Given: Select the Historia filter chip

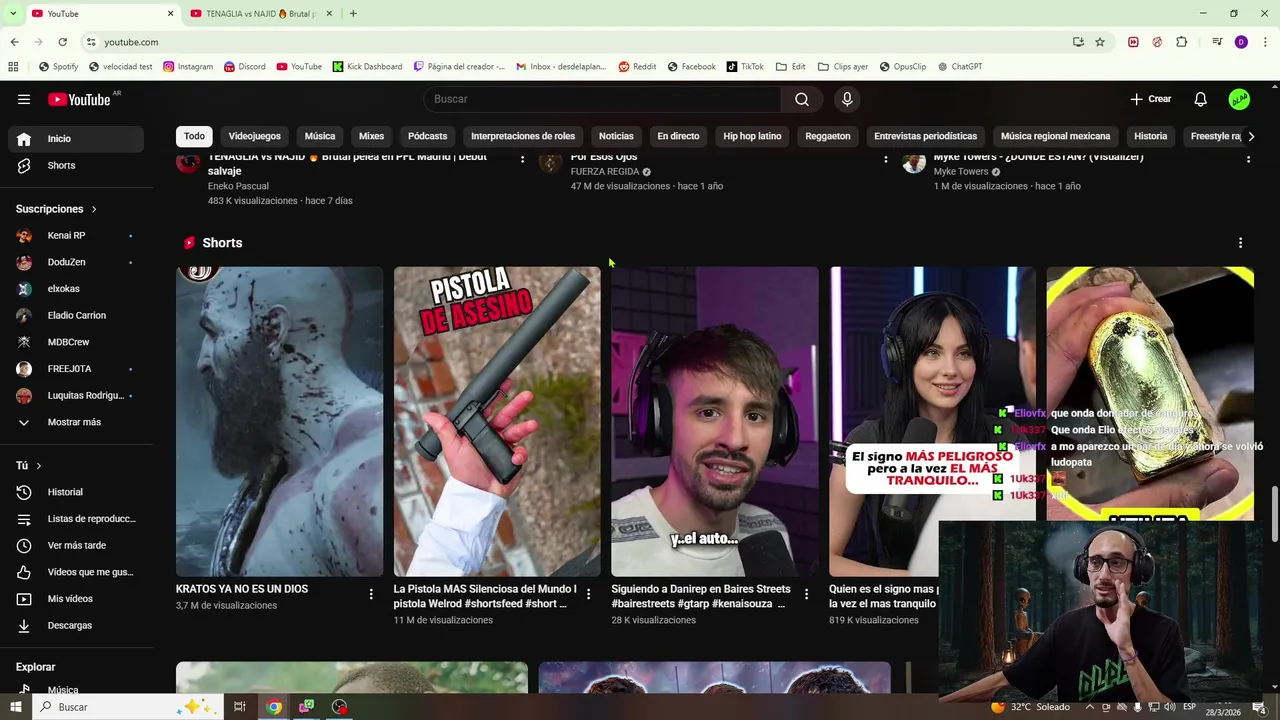Looking at the screenshot, I should pos(1150,136).
